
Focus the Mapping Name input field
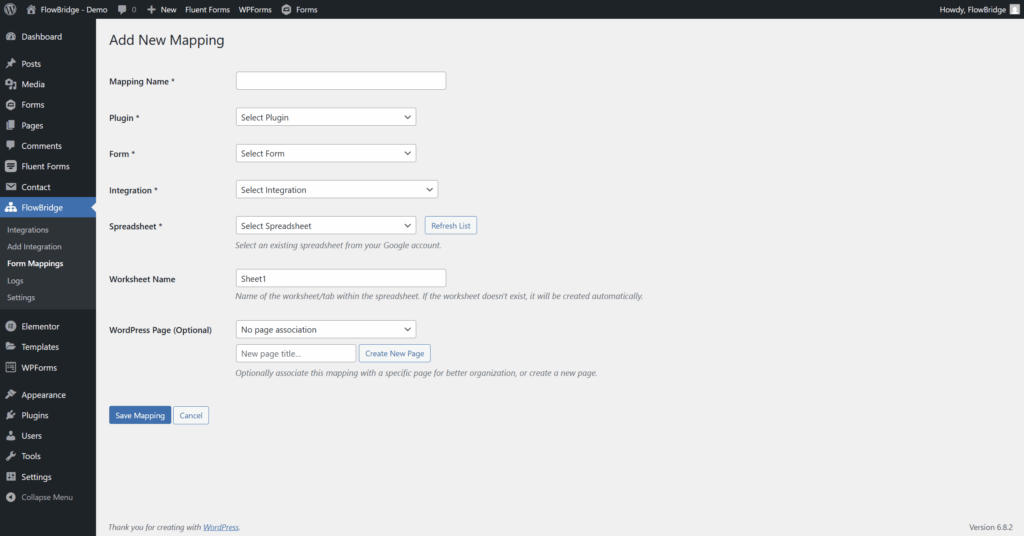[341, 81]
